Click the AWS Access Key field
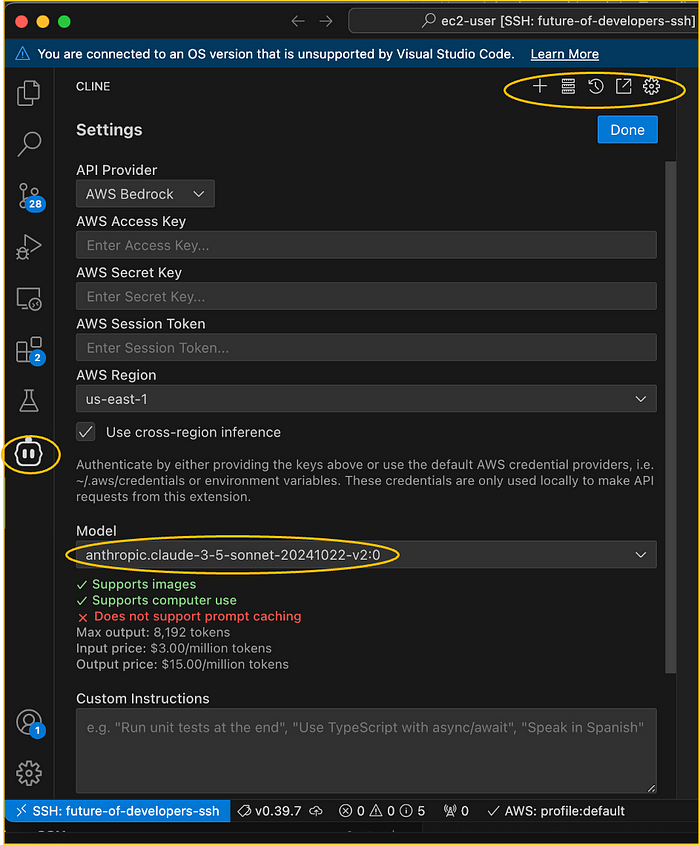The image size is (700, 845). [366, 245]
